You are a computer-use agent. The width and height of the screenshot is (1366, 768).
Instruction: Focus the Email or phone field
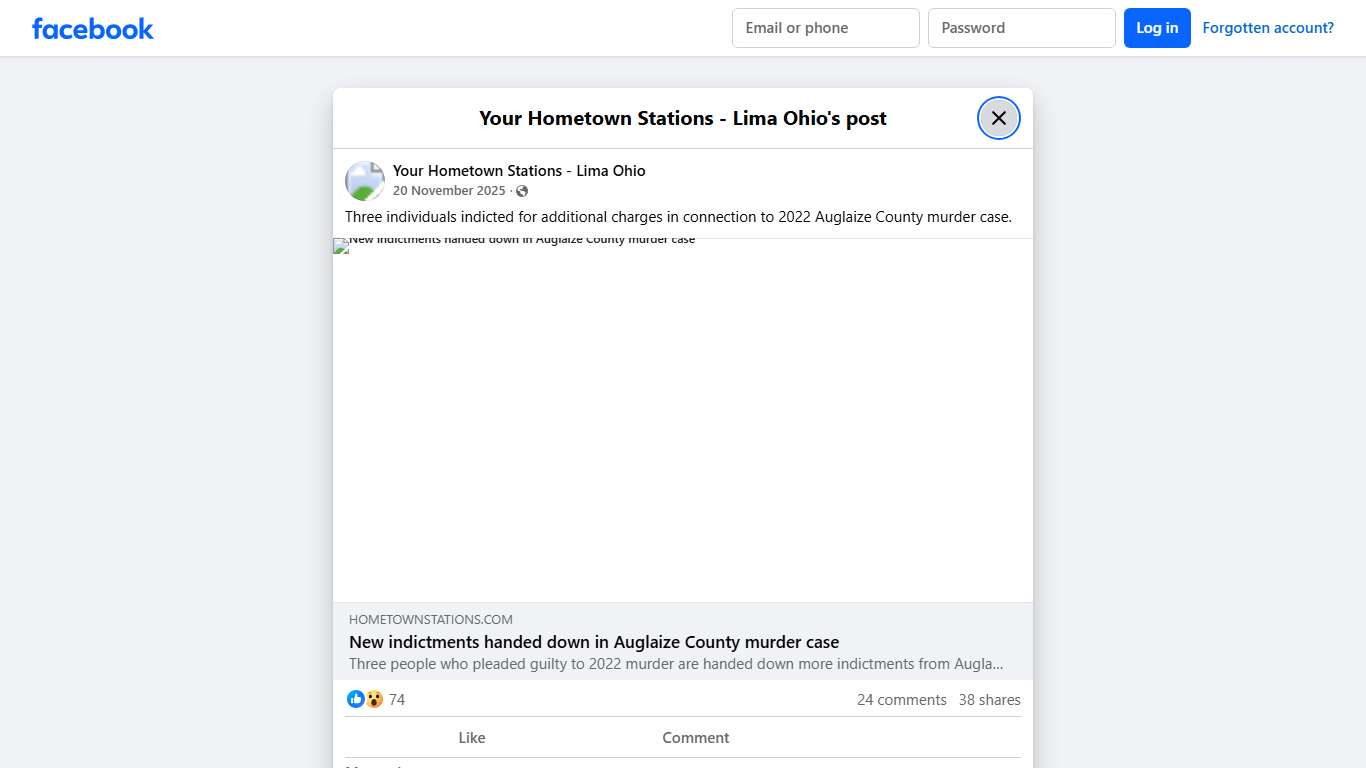click(825, 28)
